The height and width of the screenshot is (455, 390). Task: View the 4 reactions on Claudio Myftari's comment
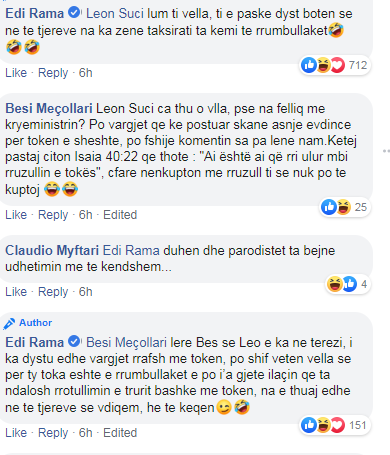(348, 284)
